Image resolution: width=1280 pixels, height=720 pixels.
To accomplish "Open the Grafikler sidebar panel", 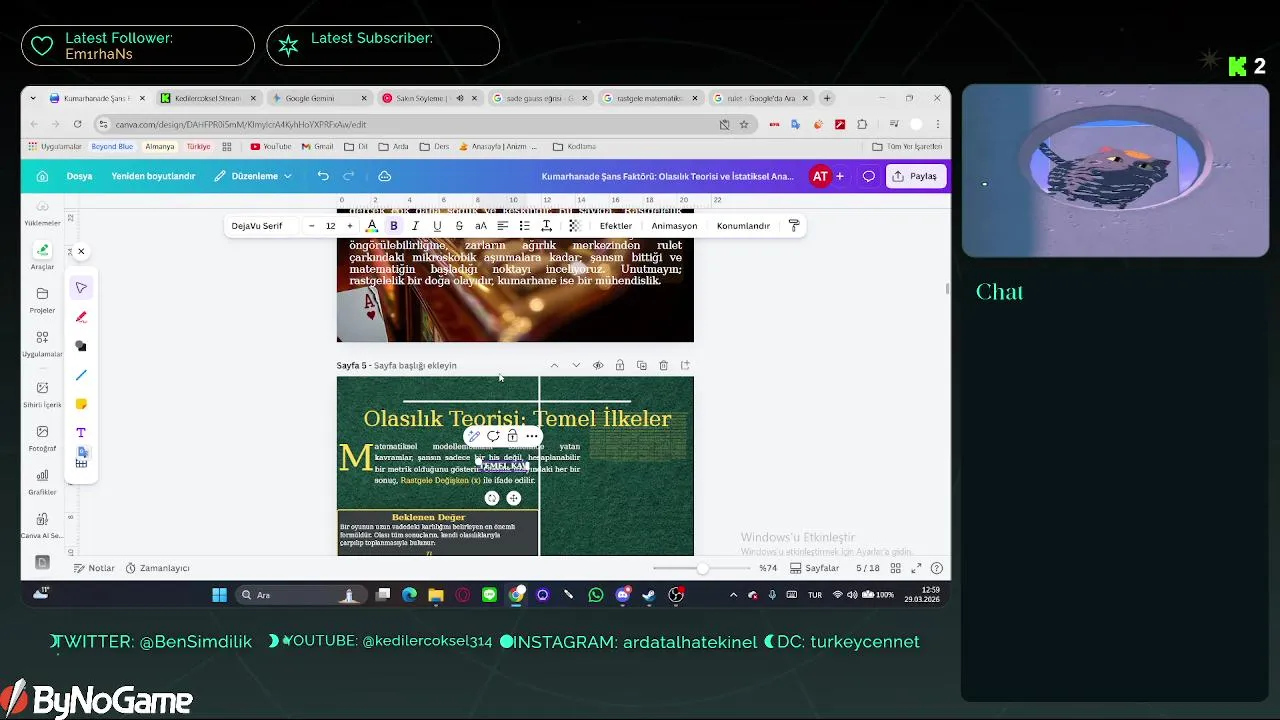I will coord(42,482).
